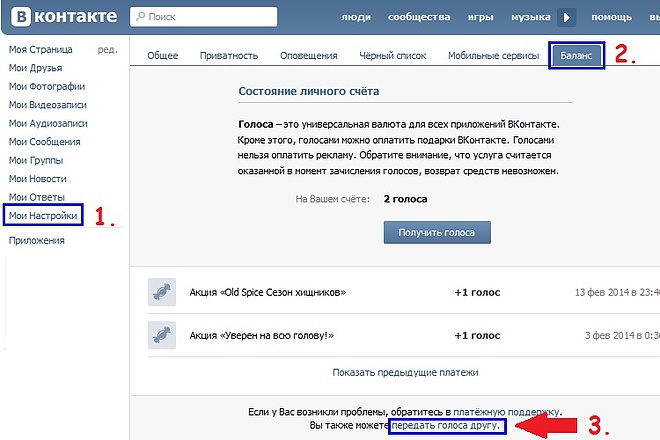Open Мои Видеозаписи
Image resolution: width=660 pixels, height=440 pixels.
tap(48, 105)
